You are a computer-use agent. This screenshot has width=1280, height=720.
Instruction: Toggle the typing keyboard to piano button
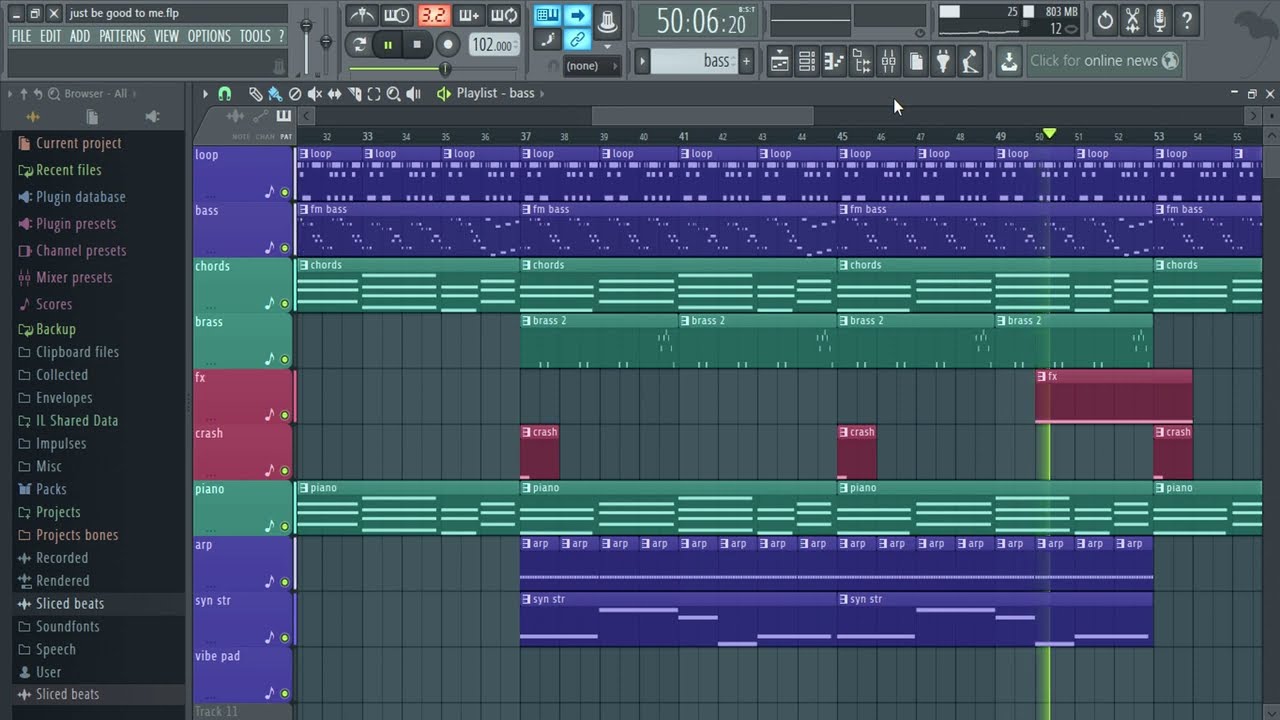click(547, 15)
